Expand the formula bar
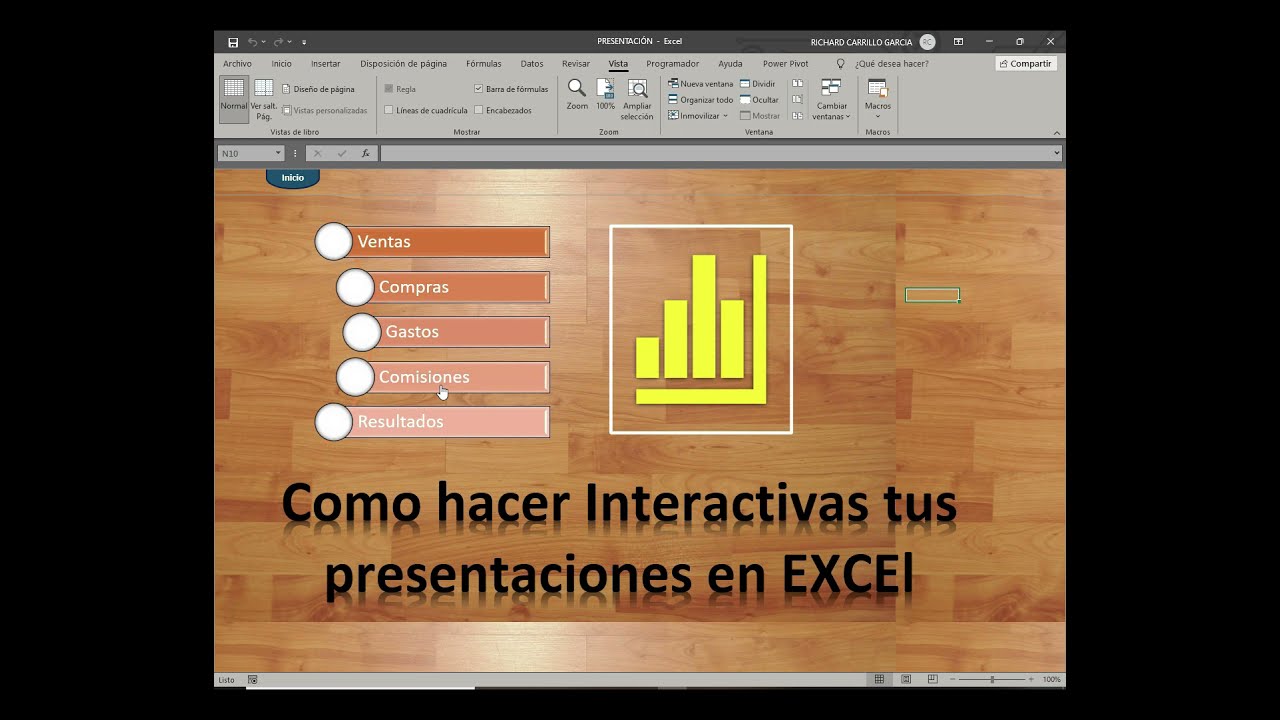Screen dimensions: 1280x720 (1057, 153)
